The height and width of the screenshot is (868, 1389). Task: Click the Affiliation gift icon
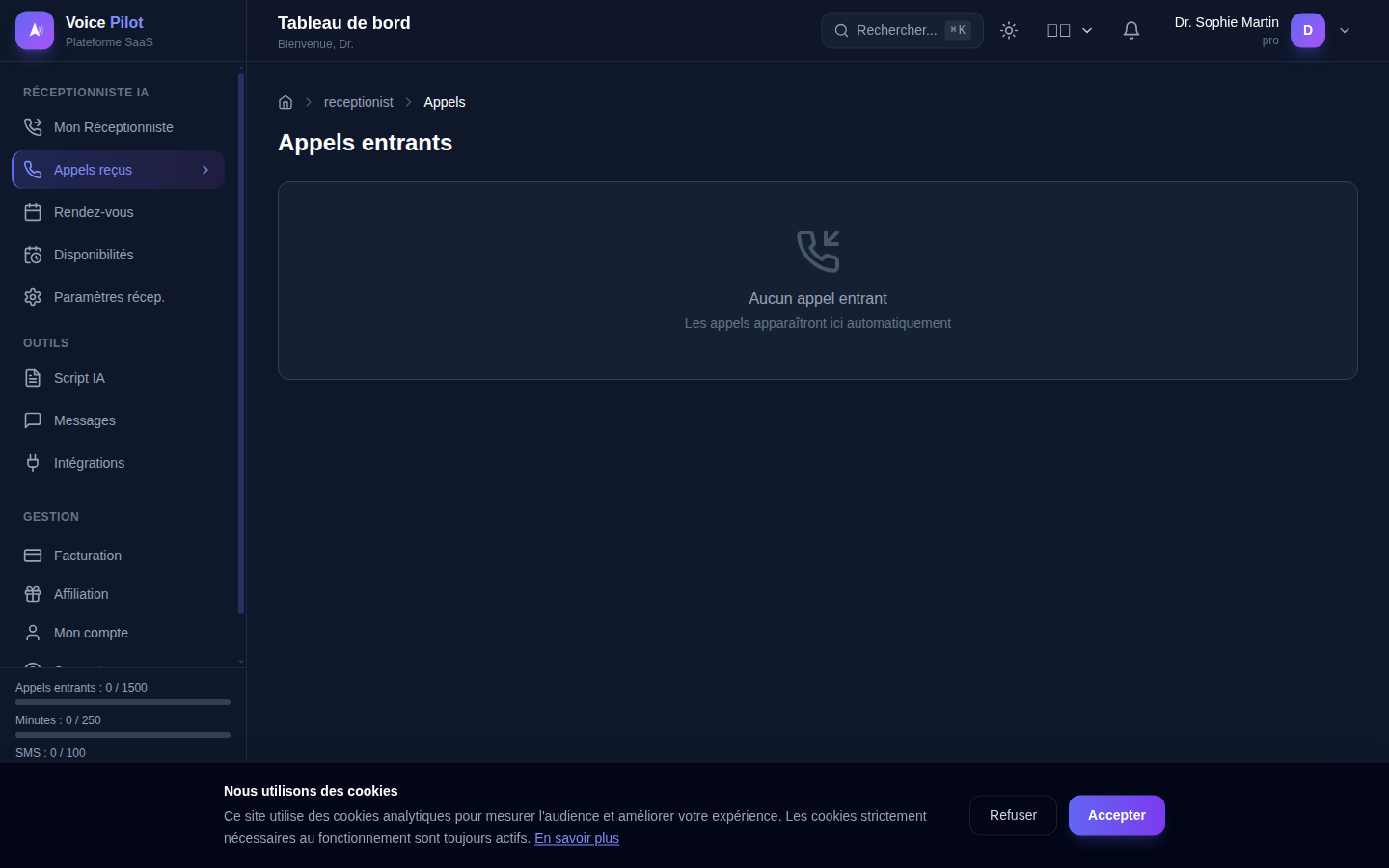33,594
